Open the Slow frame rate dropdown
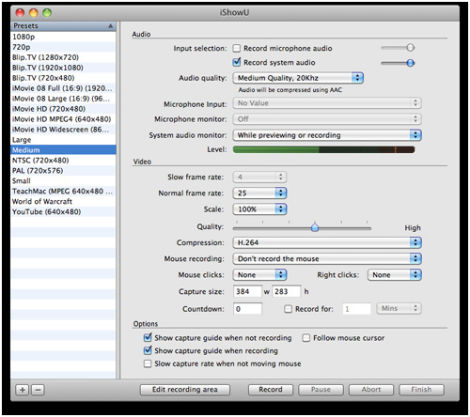Image resolution: width=470 pixels, height=417 pixels. 259,177
